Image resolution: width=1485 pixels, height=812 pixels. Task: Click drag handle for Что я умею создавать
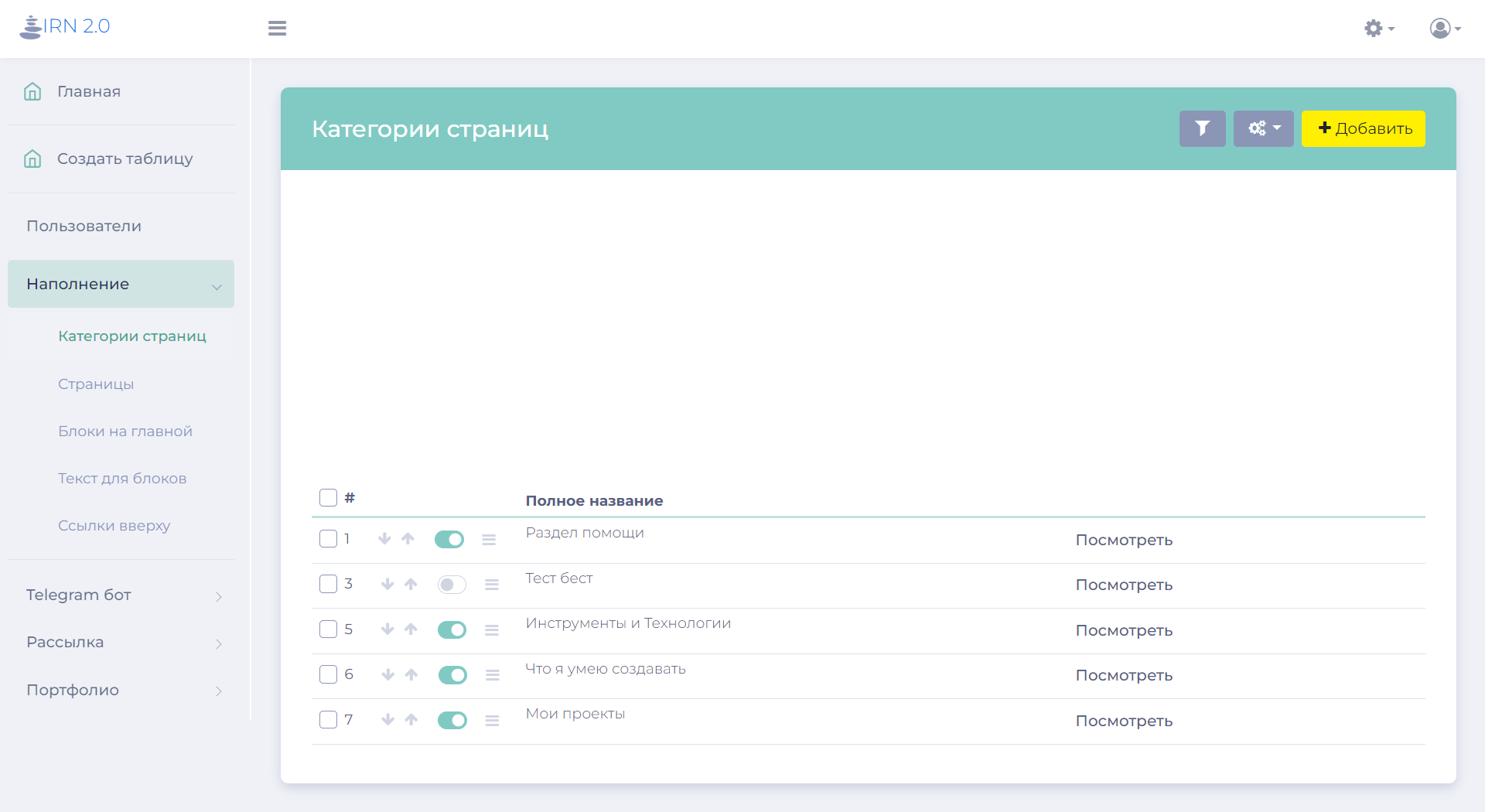[x=493, y=675]
